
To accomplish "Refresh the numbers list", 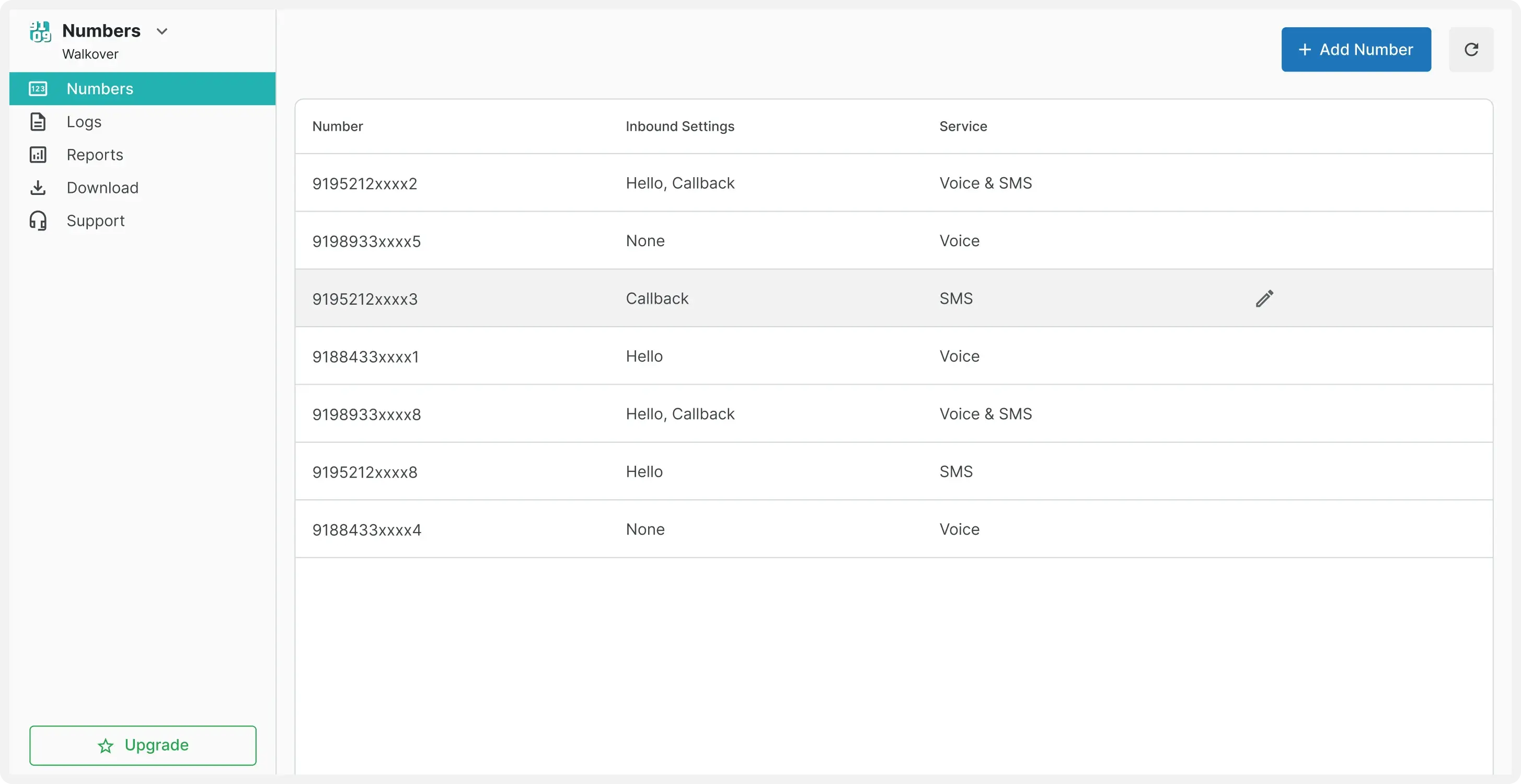I will (1471, 50).
